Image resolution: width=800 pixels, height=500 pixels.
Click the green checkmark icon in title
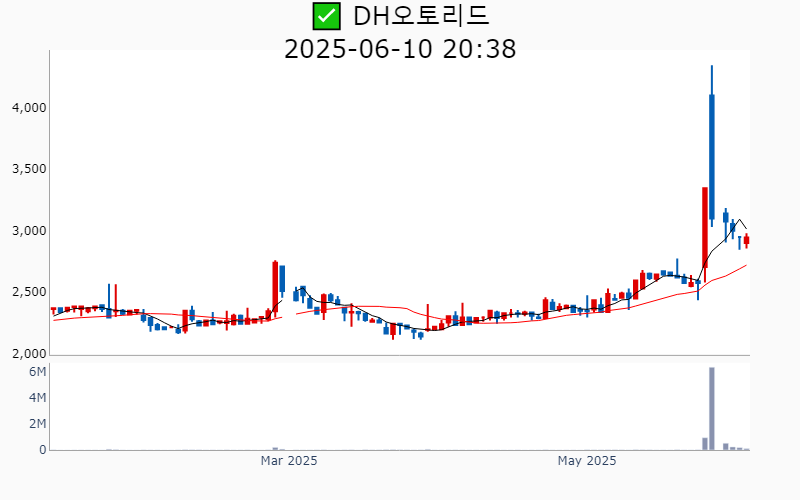tap(327, 16)
